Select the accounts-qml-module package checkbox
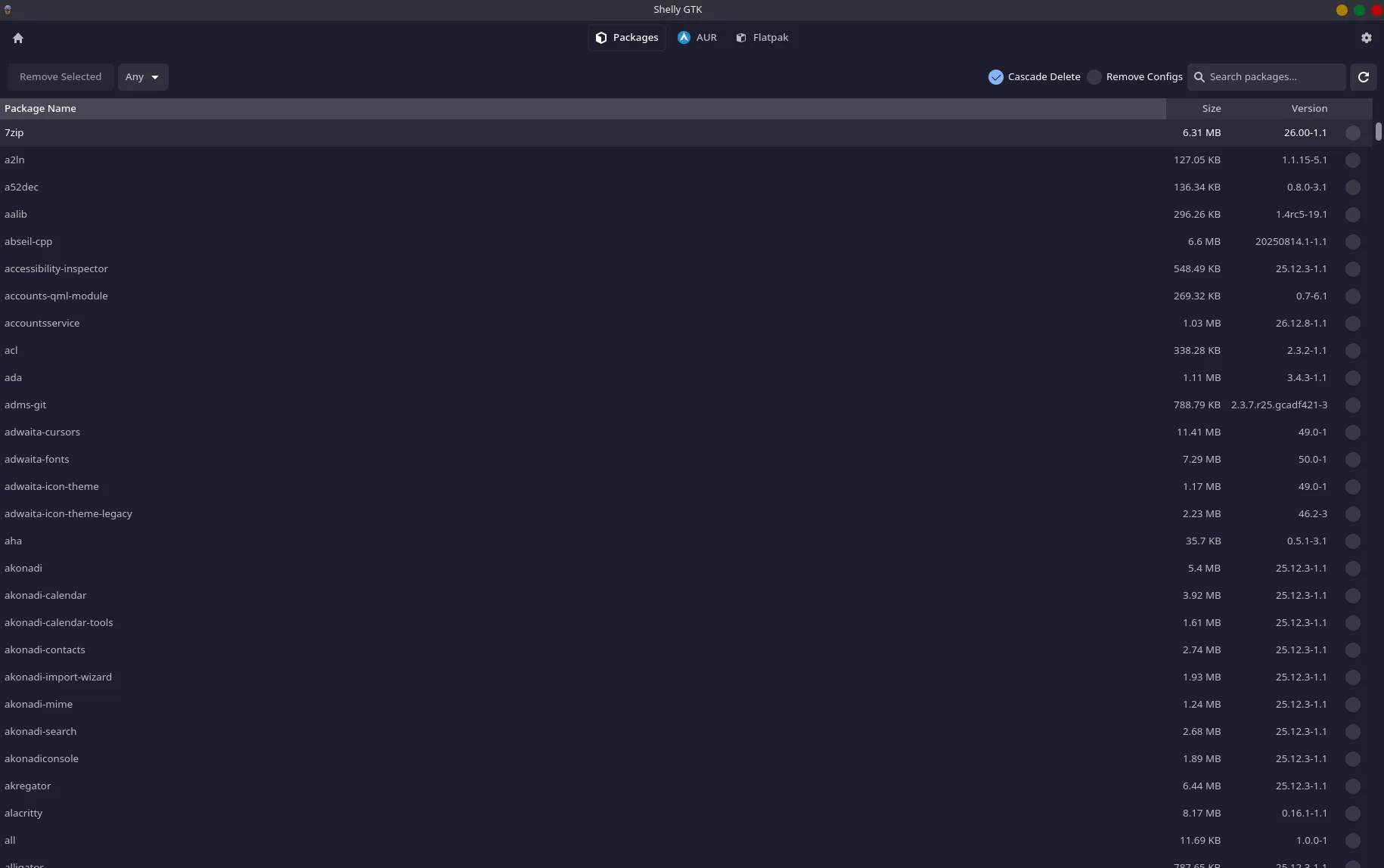1384x868 pixels. 1353,296
